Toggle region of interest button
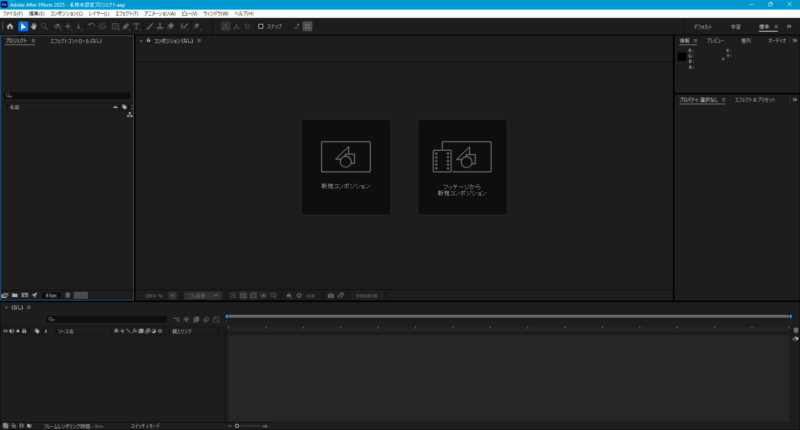This screenshot has width=800, height=430. click(x=263, y=296)
